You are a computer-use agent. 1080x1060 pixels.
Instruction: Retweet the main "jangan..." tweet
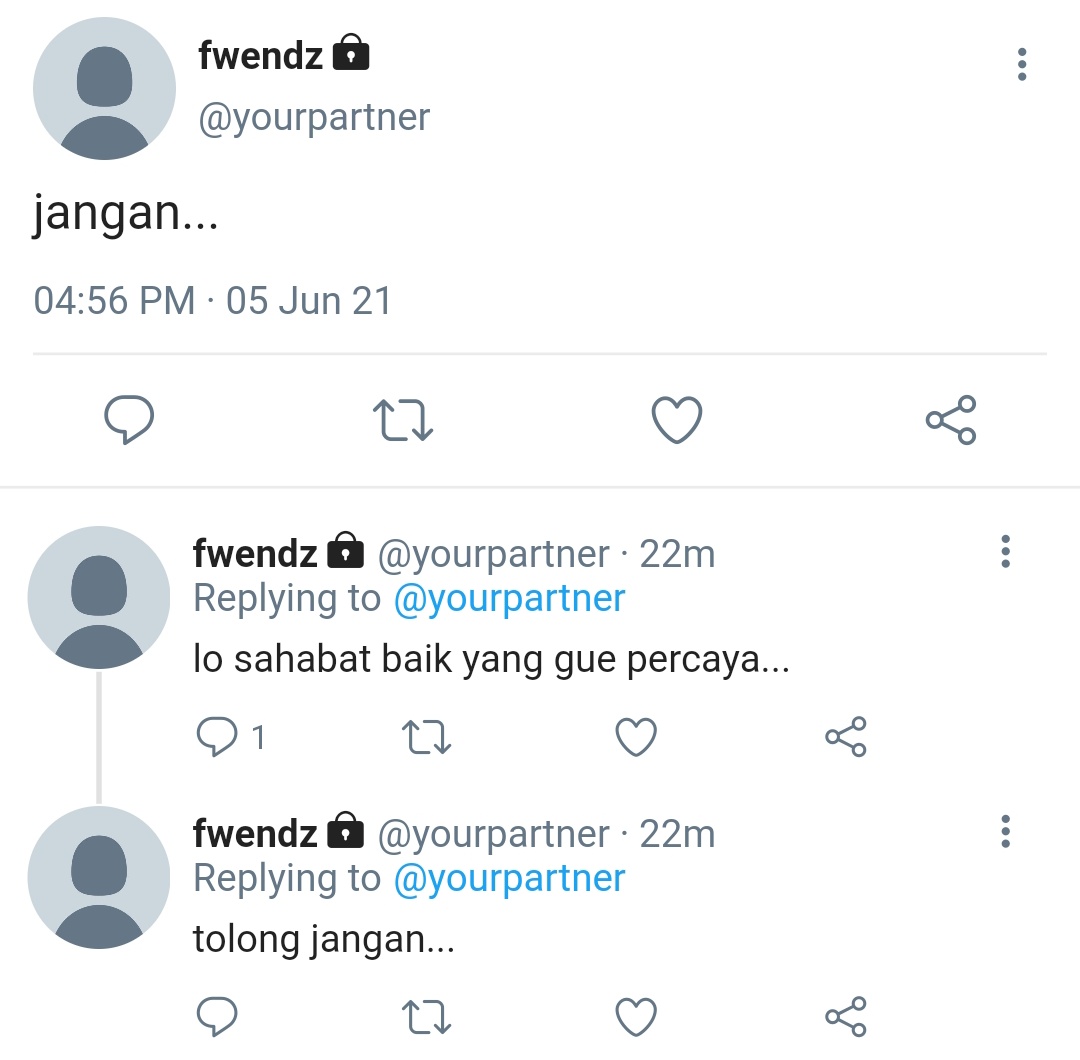coord(403,420)
